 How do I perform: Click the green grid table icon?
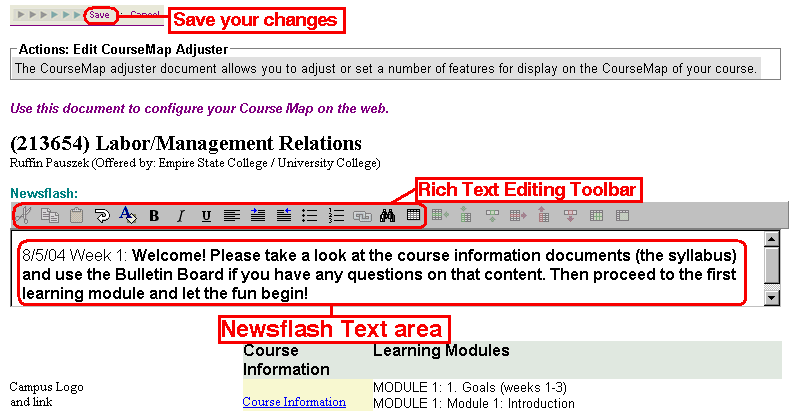coord(596,216)
